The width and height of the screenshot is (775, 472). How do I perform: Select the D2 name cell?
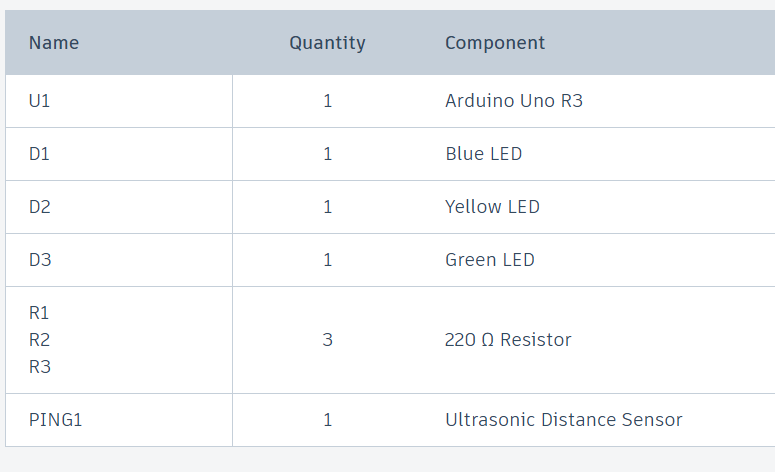click(x=39, y=207)
